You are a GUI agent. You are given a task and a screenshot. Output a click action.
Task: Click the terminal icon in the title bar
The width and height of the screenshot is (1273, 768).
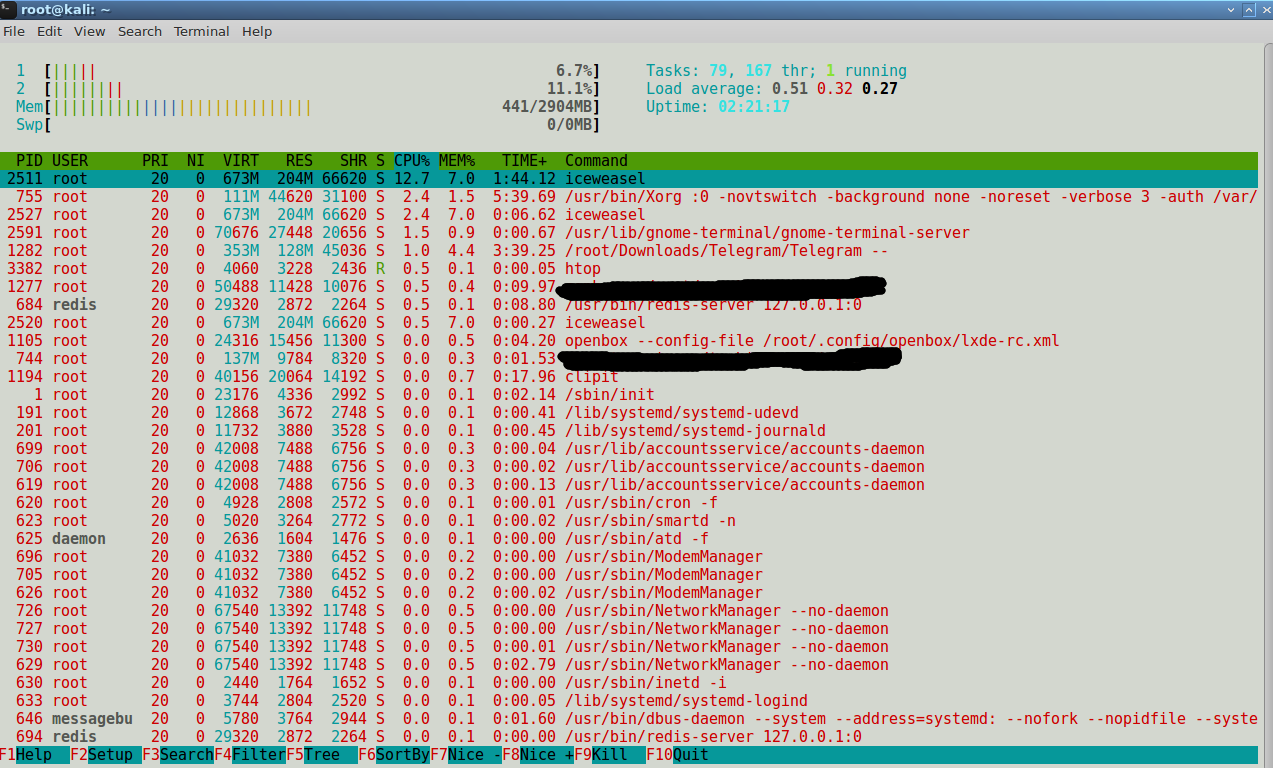point(8,9)
